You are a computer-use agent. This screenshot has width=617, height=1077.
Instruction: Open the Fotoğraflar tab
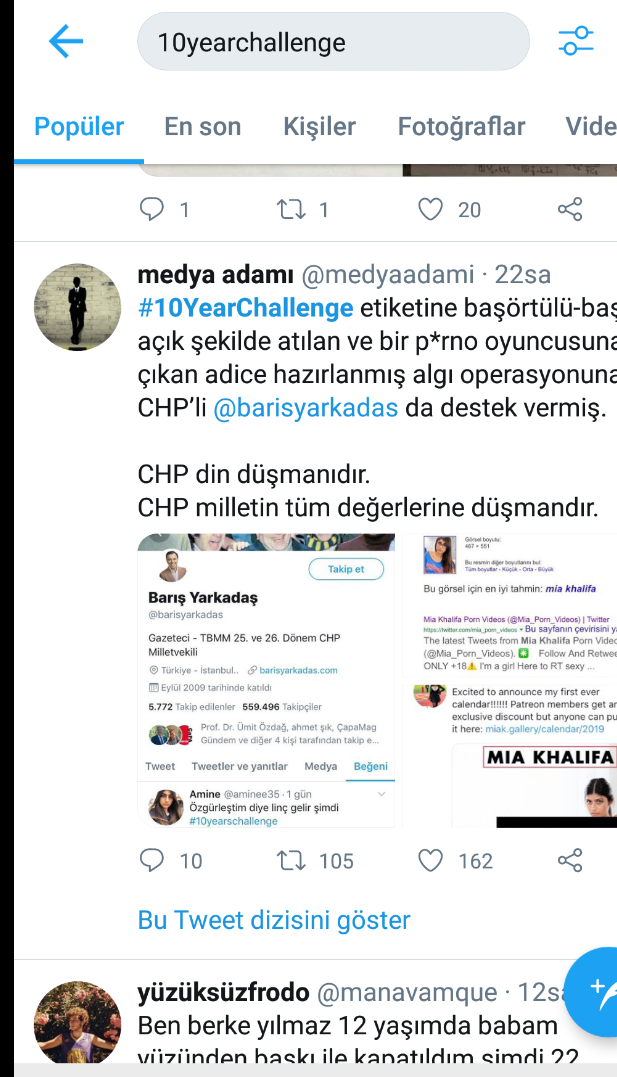click(462, 126)
